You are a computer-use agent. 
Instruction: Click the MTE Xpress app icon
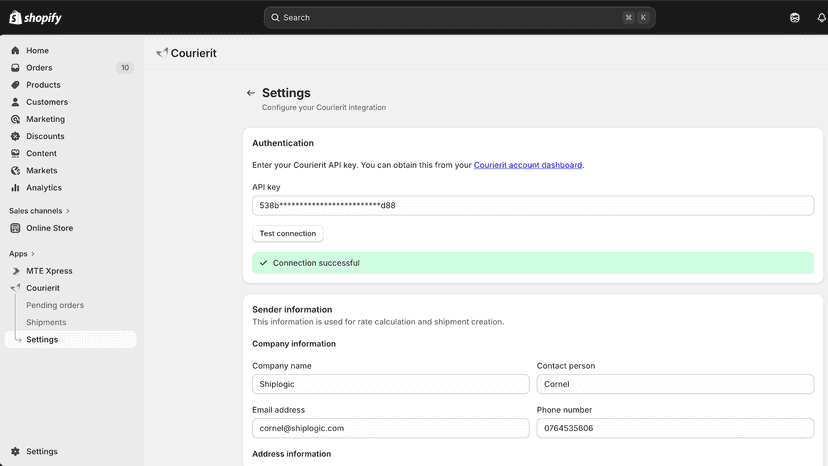(15, 271)
